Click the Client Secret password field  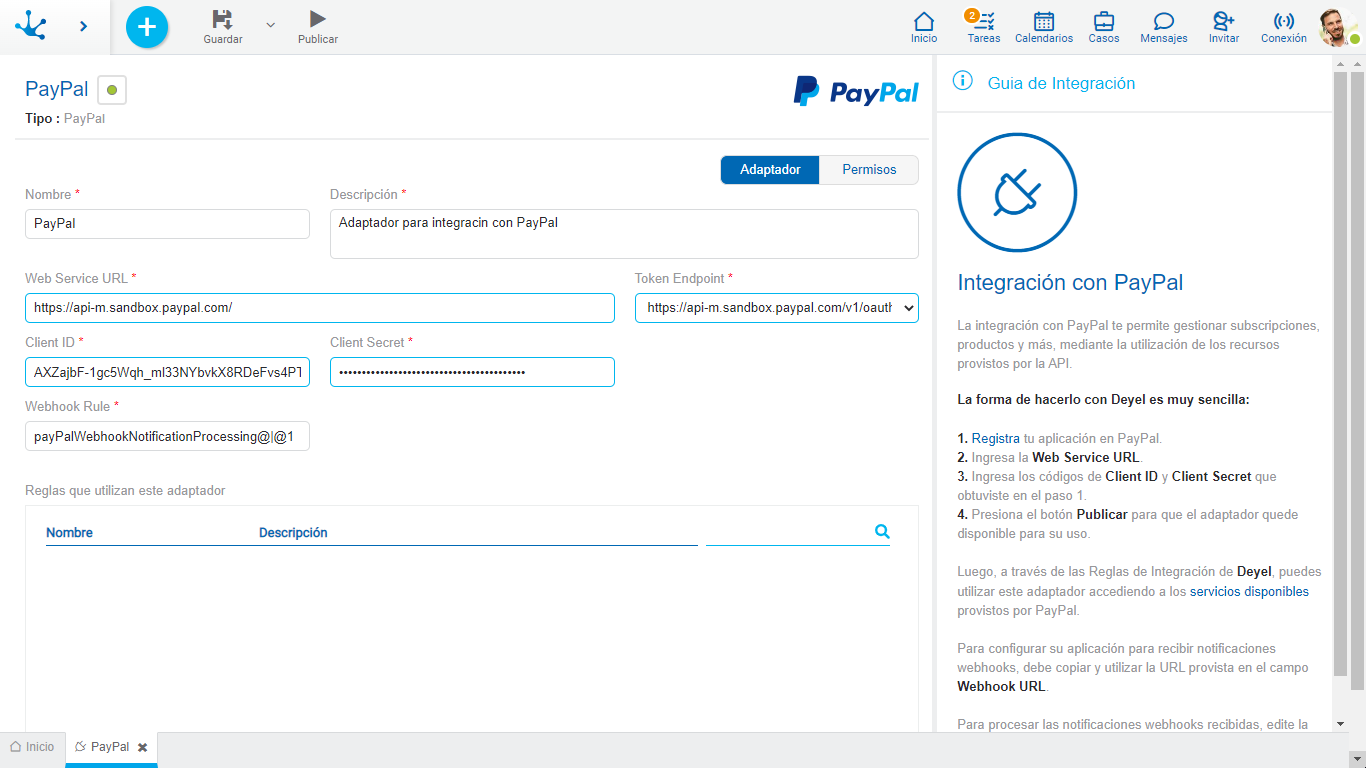pyautogui.click(x=472, y=372)
